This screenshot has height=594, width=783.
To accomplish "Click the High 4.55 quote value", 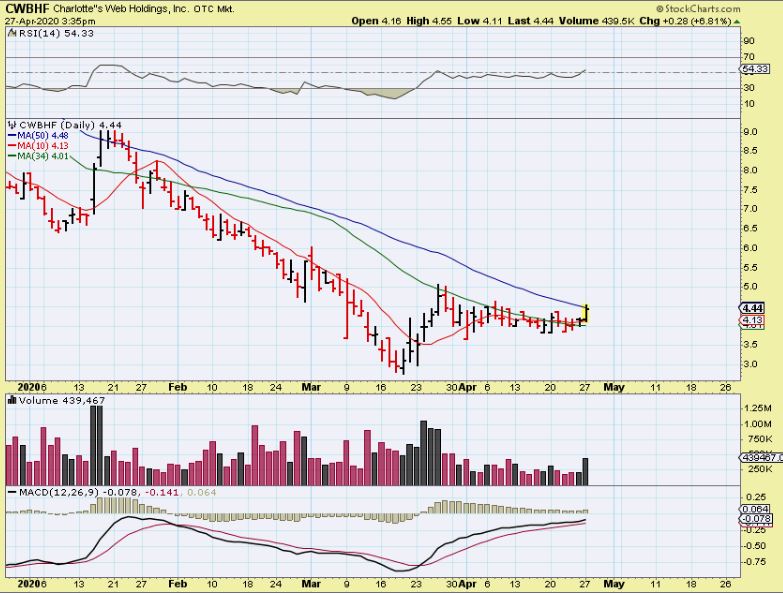I will pyautogui.click(x=429, y=21).
